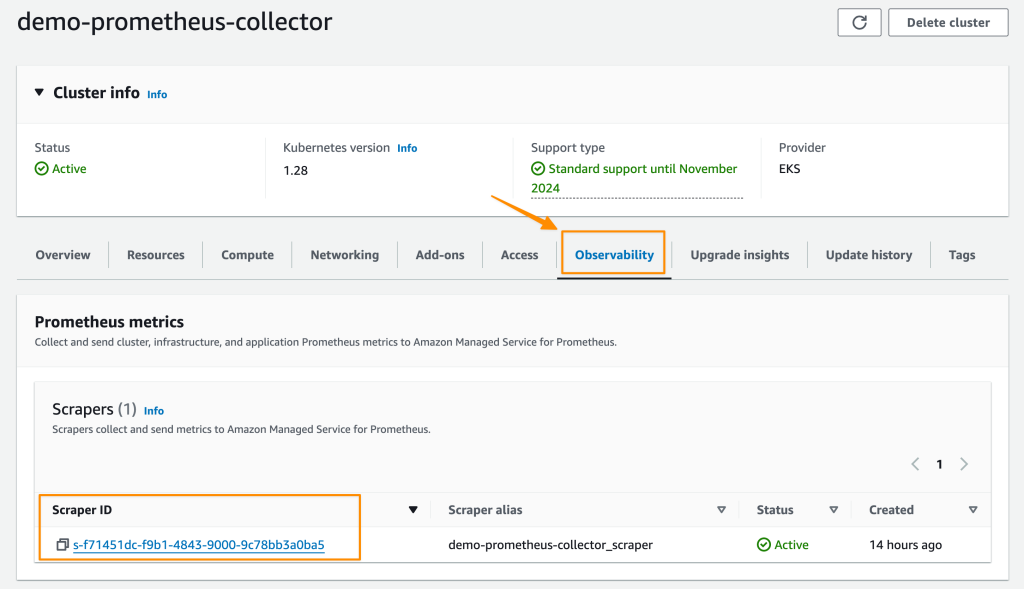The image size is (1024, 589).
Task: Switch to the Add-ons tab
Action: tap(440, 255)
